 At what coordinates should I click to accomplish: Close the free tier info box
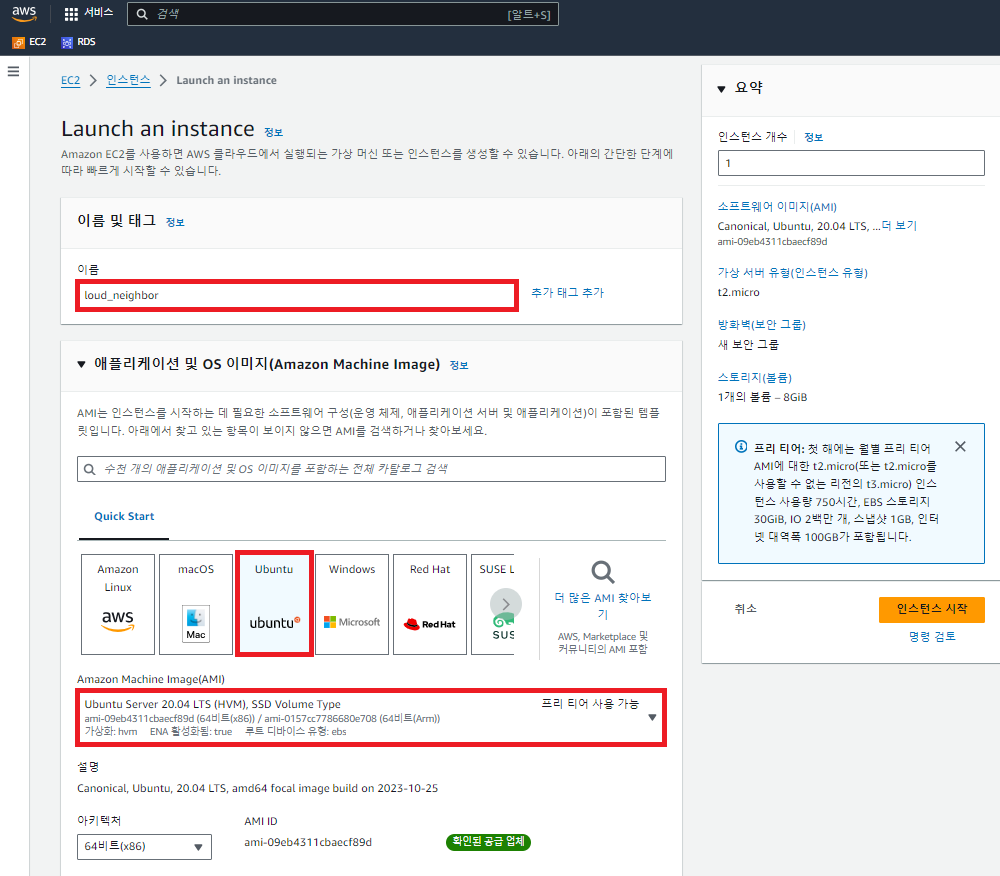(960, 447)
